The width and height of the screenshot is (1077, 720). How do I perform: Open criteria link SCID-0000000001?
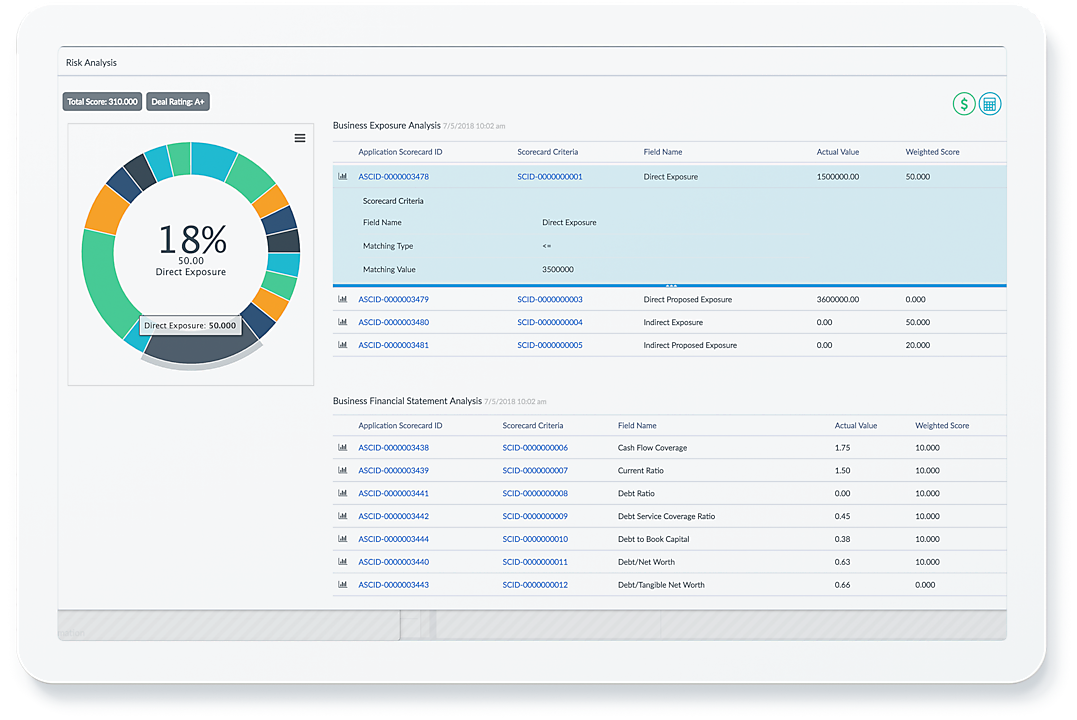coord(549,177)
